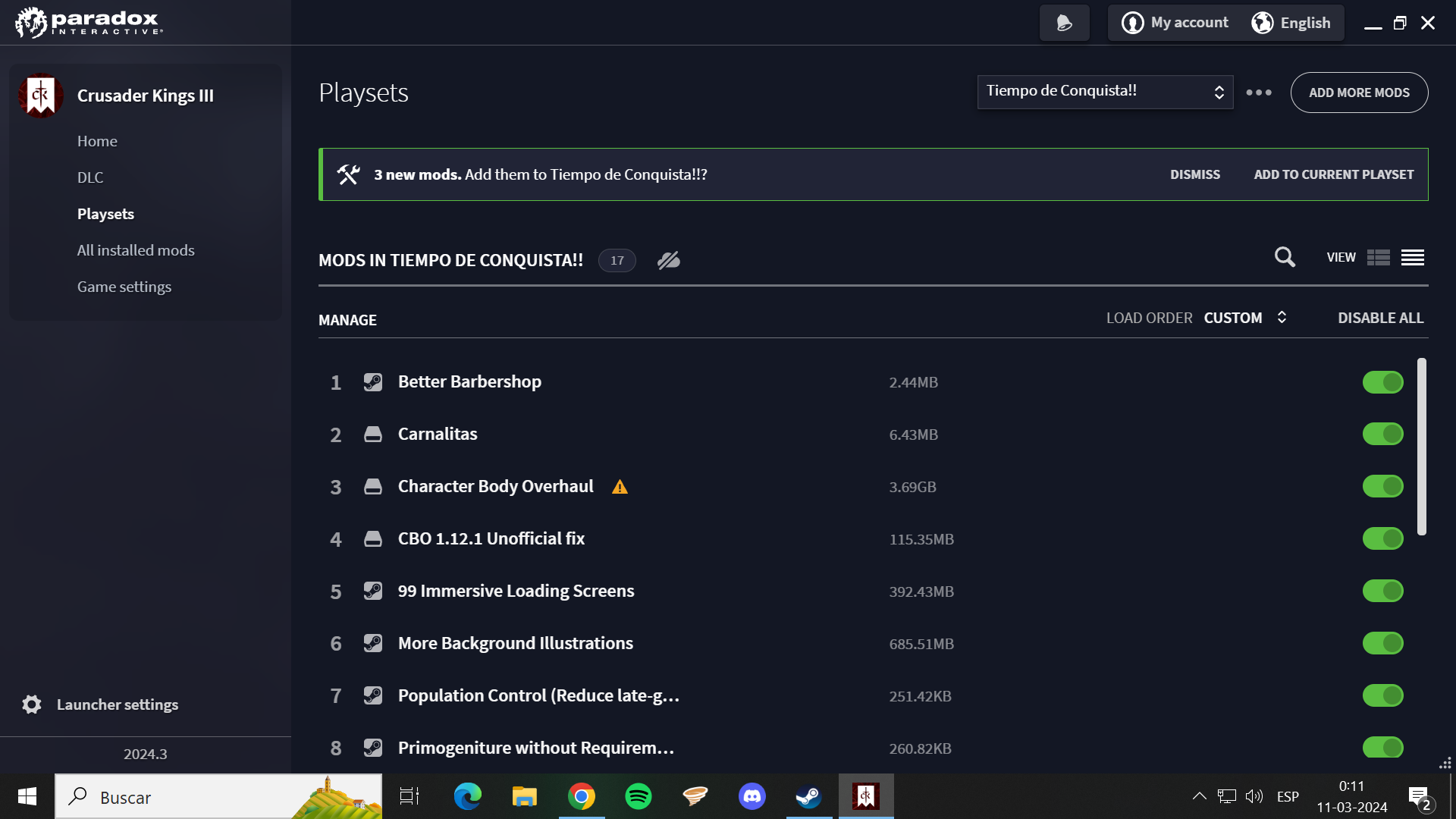Open the notifications megaphone icon

coord(1064,23)
